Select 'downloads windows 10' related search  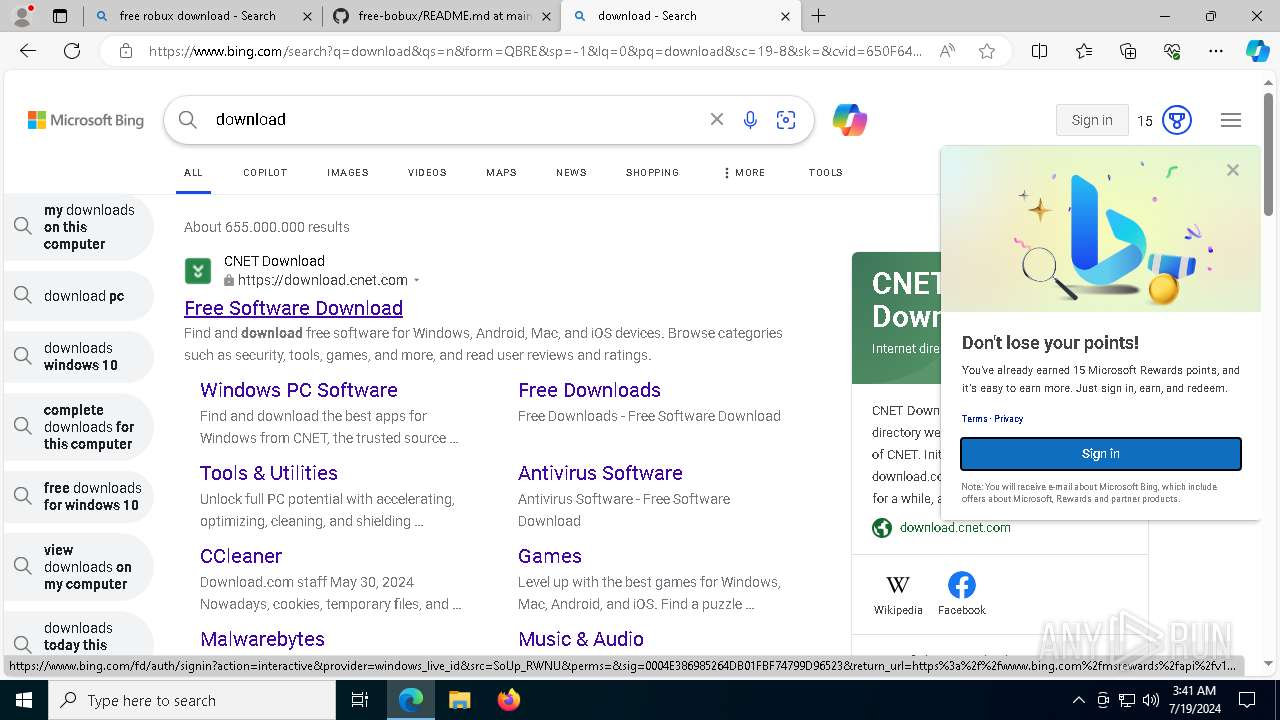pyautogui.click(x=79, y=356)
